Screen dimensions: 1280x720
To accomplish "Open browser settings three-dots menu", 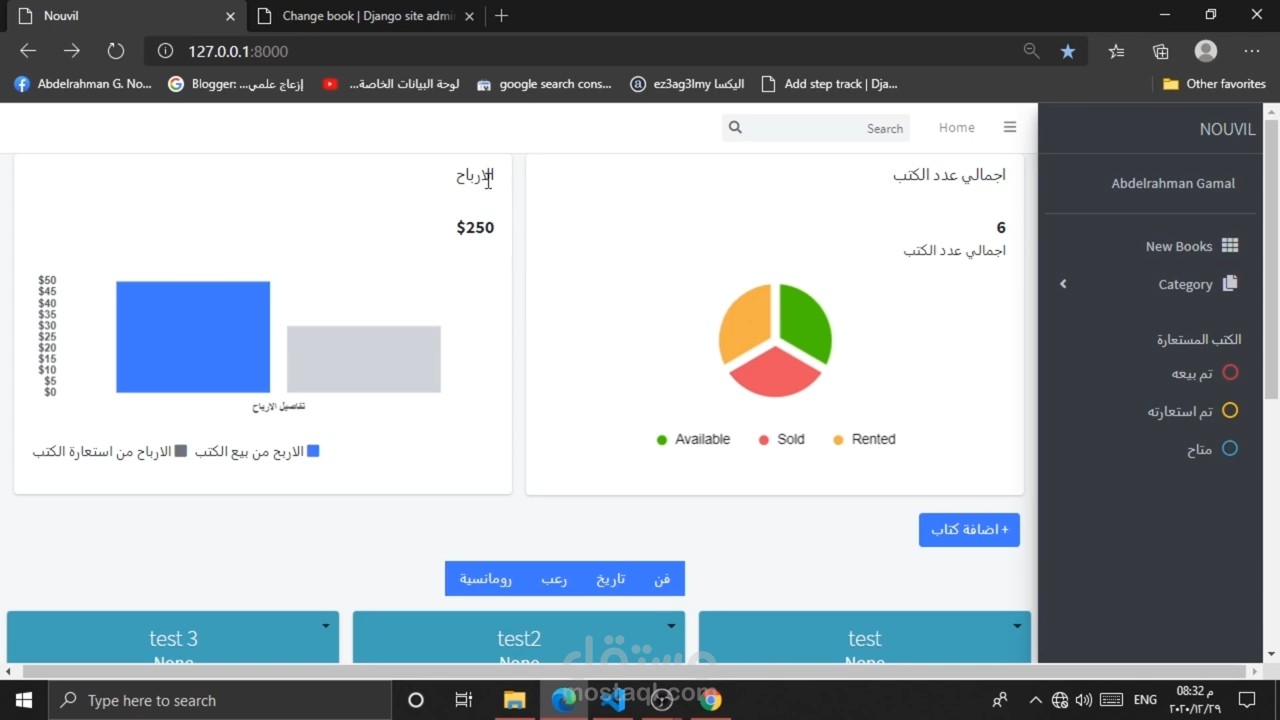I will pyautogui.click(x=1252, y=51).
